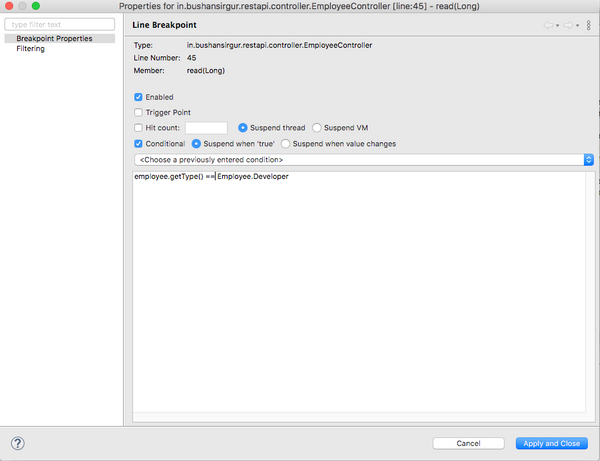Viewport: 600px width, 461px height.
Task: Open the back history dropdown arrow
Action: (557, 24)
